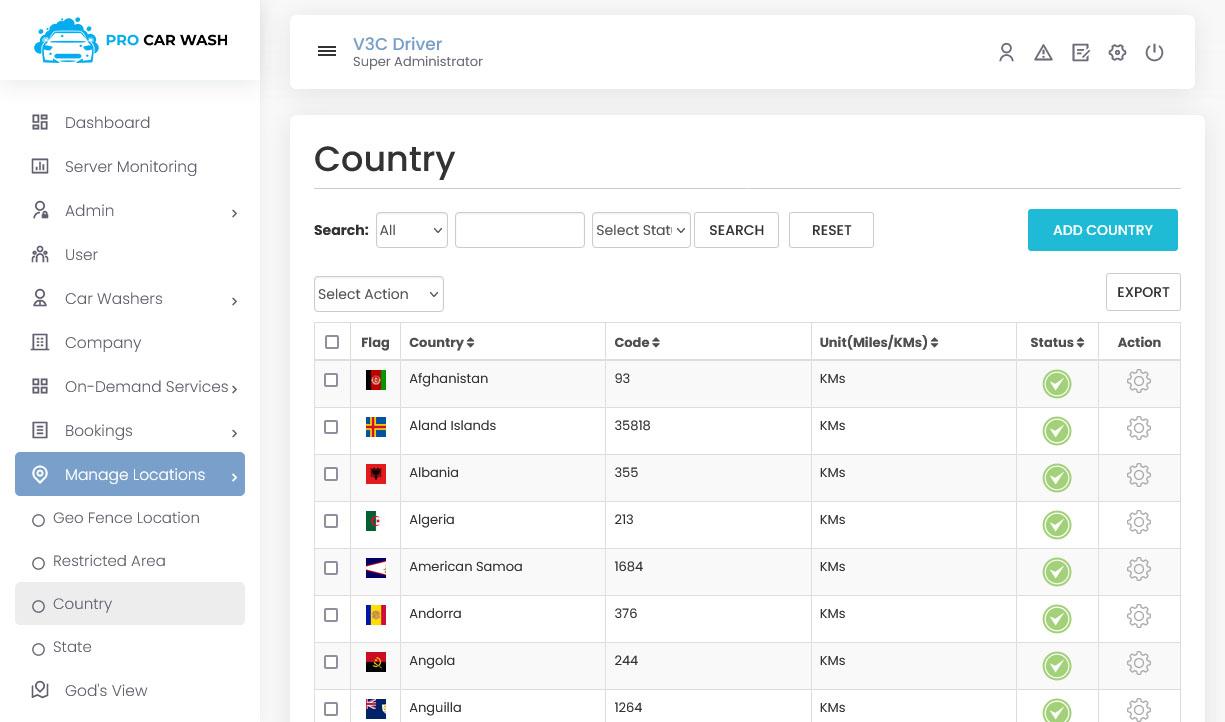
Task: Open Server Monitoring in the sidebar
Action: coord(131,167)
